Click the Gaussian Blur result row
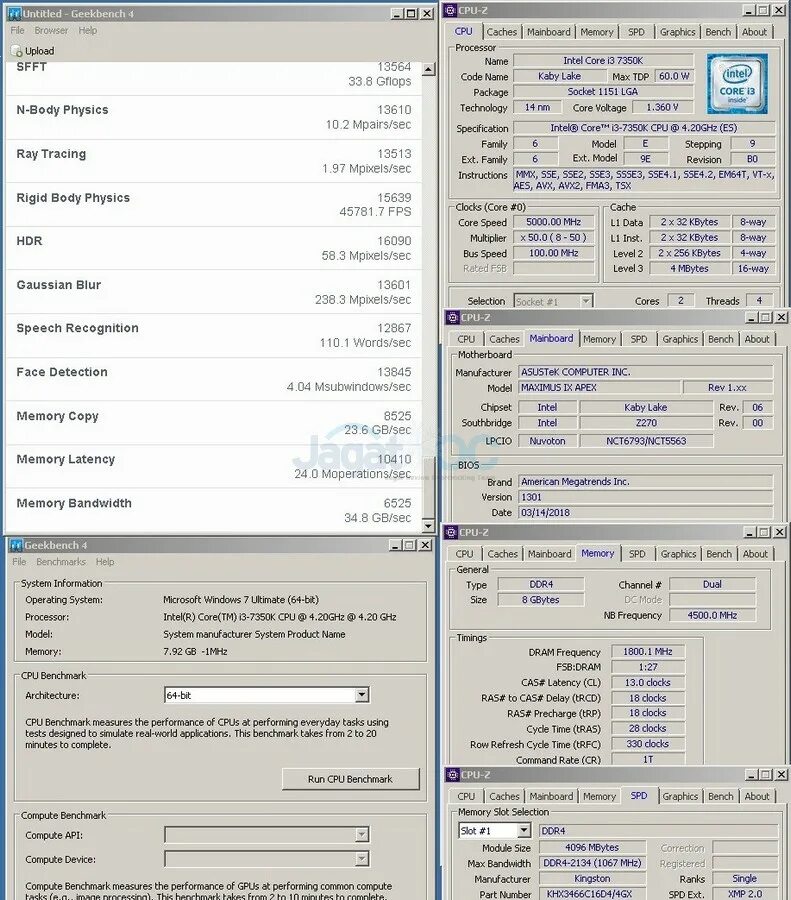Image resolution: width=791 pixels, height=900 pixels. [214, 292]
